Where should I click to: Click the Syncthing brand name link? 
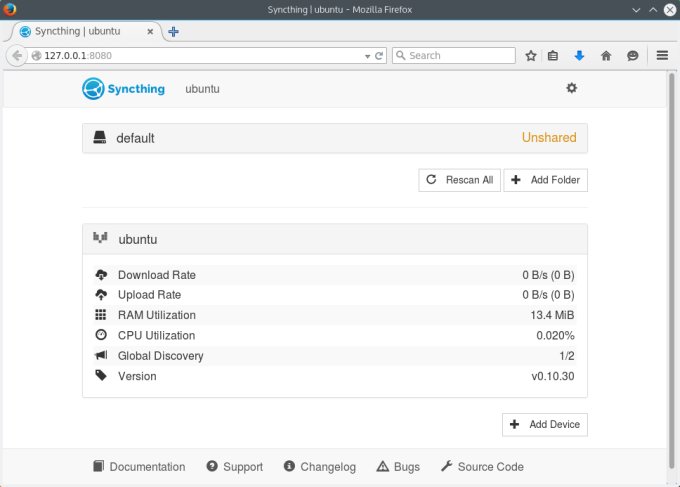coord(136,89)
